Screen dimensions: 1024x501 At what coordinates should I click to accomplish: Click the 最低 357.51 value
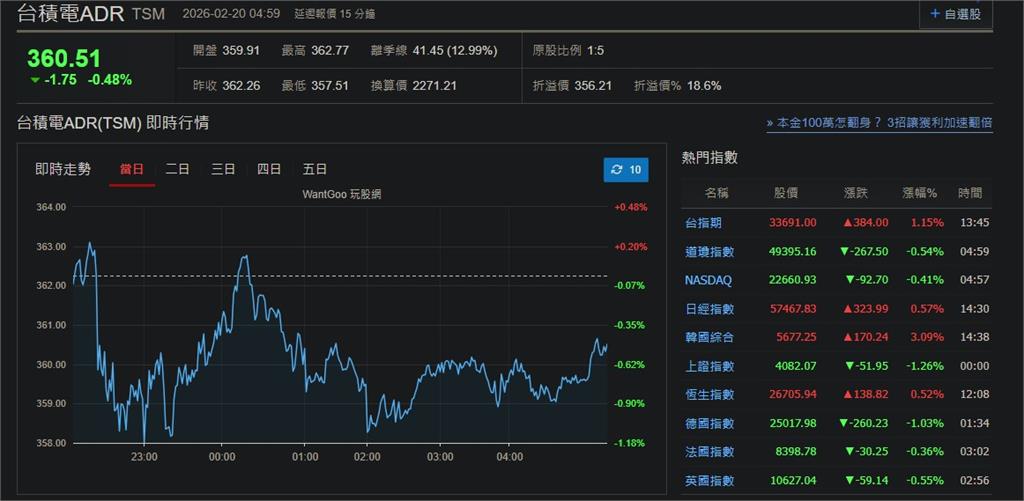point(330,86)
